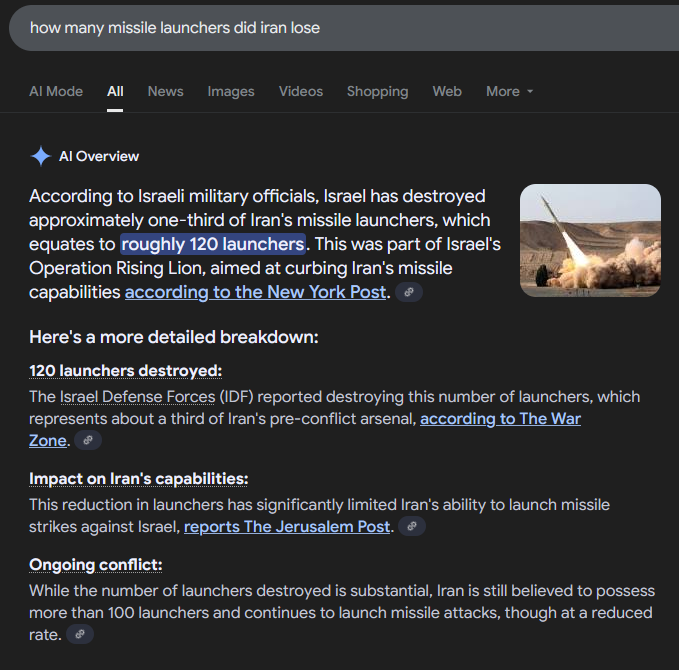Focus the search query input field
Screen dimensions: 679x670
coord(344,28)
